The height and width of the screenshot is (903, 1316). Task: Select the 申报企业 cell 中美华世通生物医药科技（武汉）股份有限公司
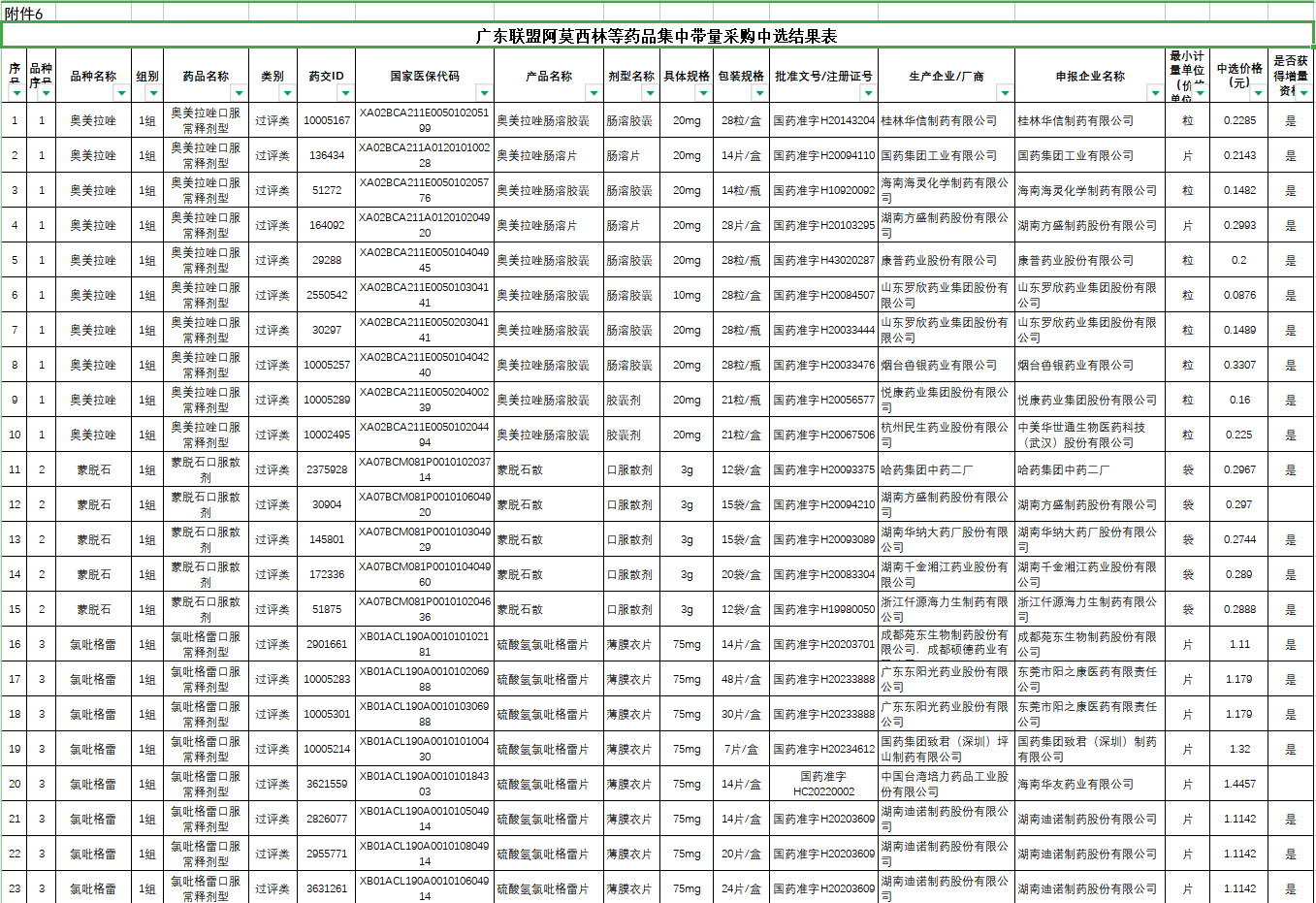pyautogui.click(x=1090, y=435)
